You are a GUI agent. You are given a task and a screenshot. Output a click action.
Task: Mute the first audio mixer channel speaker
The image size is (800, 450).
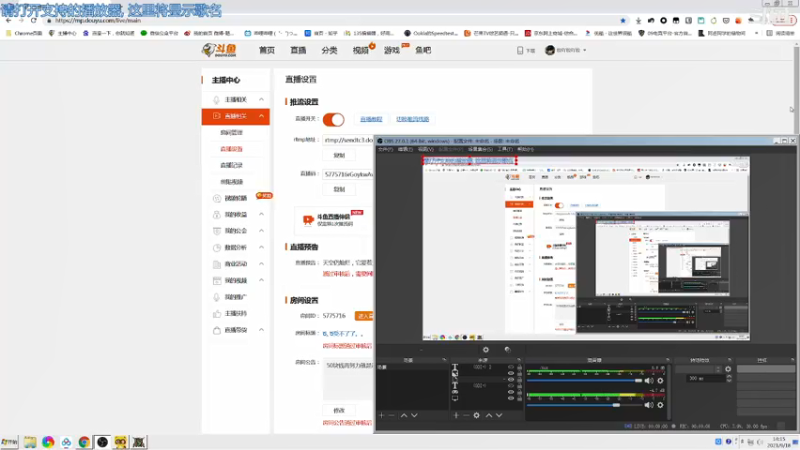(648, 381)
